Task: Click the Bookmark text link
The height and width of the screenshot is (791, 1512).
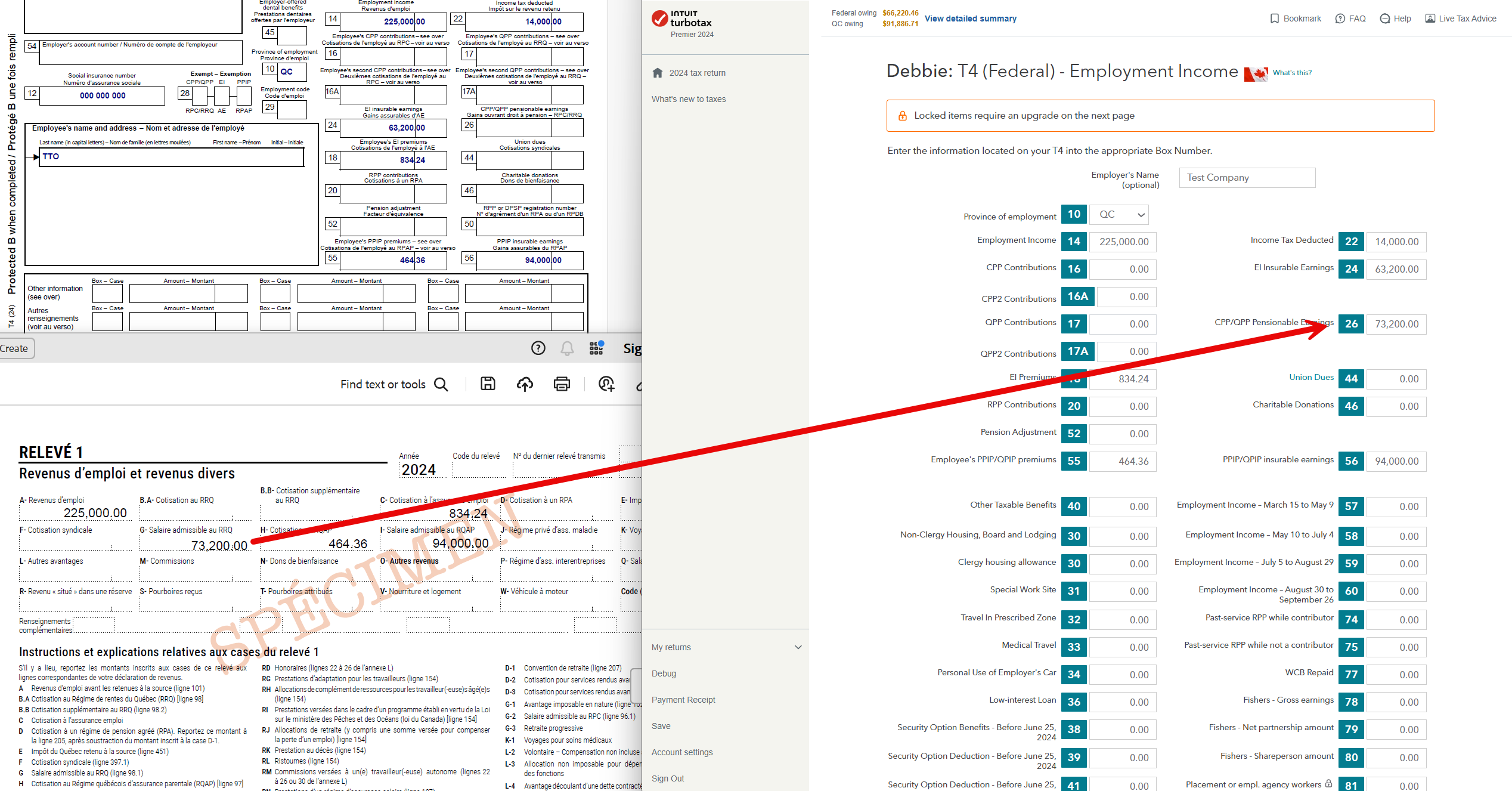Action: pos(1302,18)
